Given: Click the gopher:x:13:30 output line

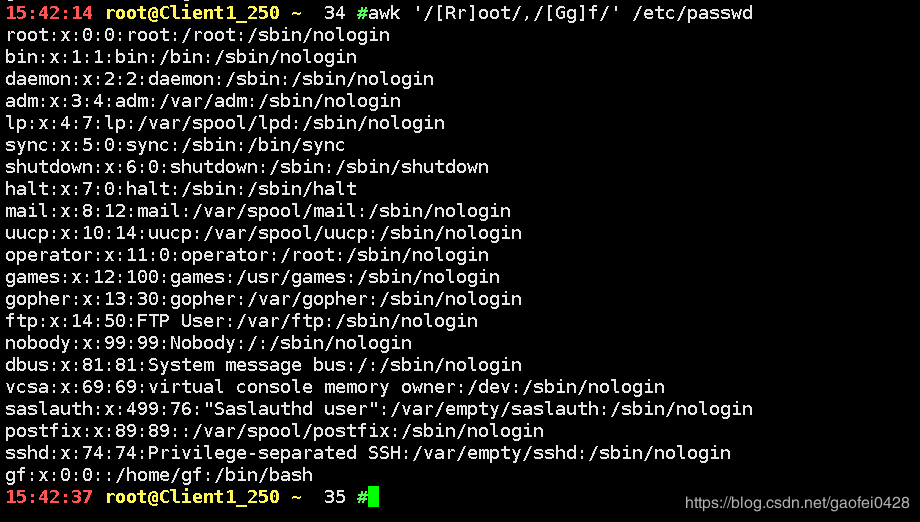Looking at the screenshot, I should 263,299.
